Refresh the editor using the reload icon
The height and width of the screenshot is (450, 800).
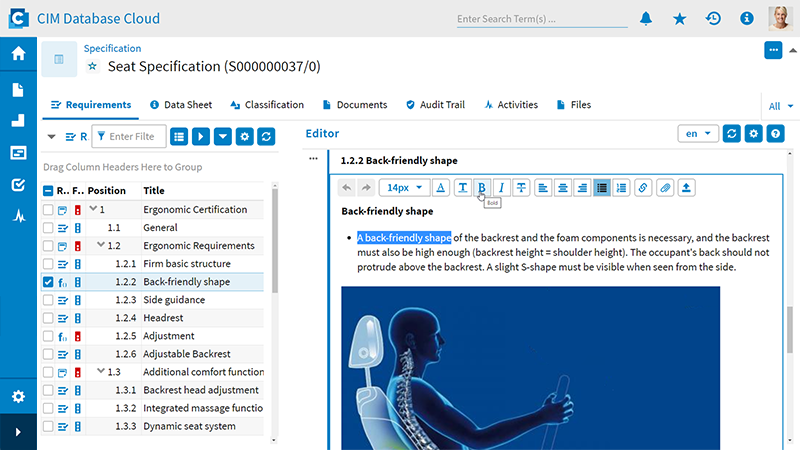[732, 133]
